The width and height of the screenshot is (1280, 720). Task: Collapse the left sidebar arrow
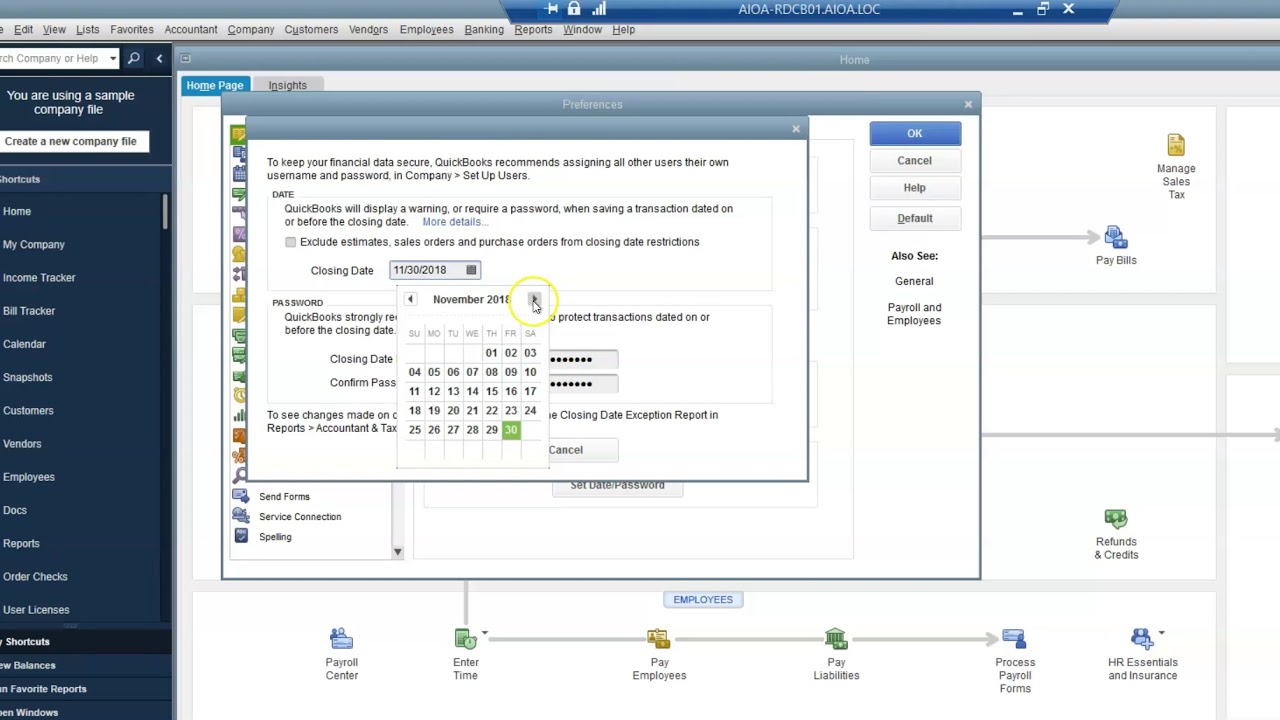[159, 58]
